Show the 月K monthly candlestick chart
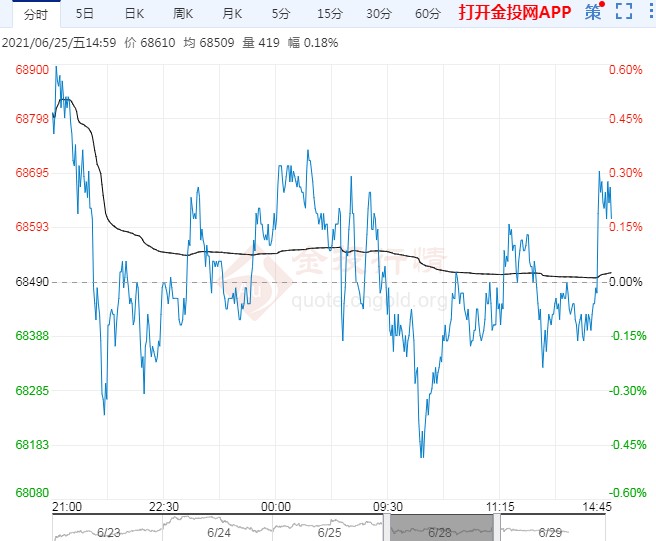The width and height of the screenshot is (656, 541). pyautogui.click(x=232, y=14)
